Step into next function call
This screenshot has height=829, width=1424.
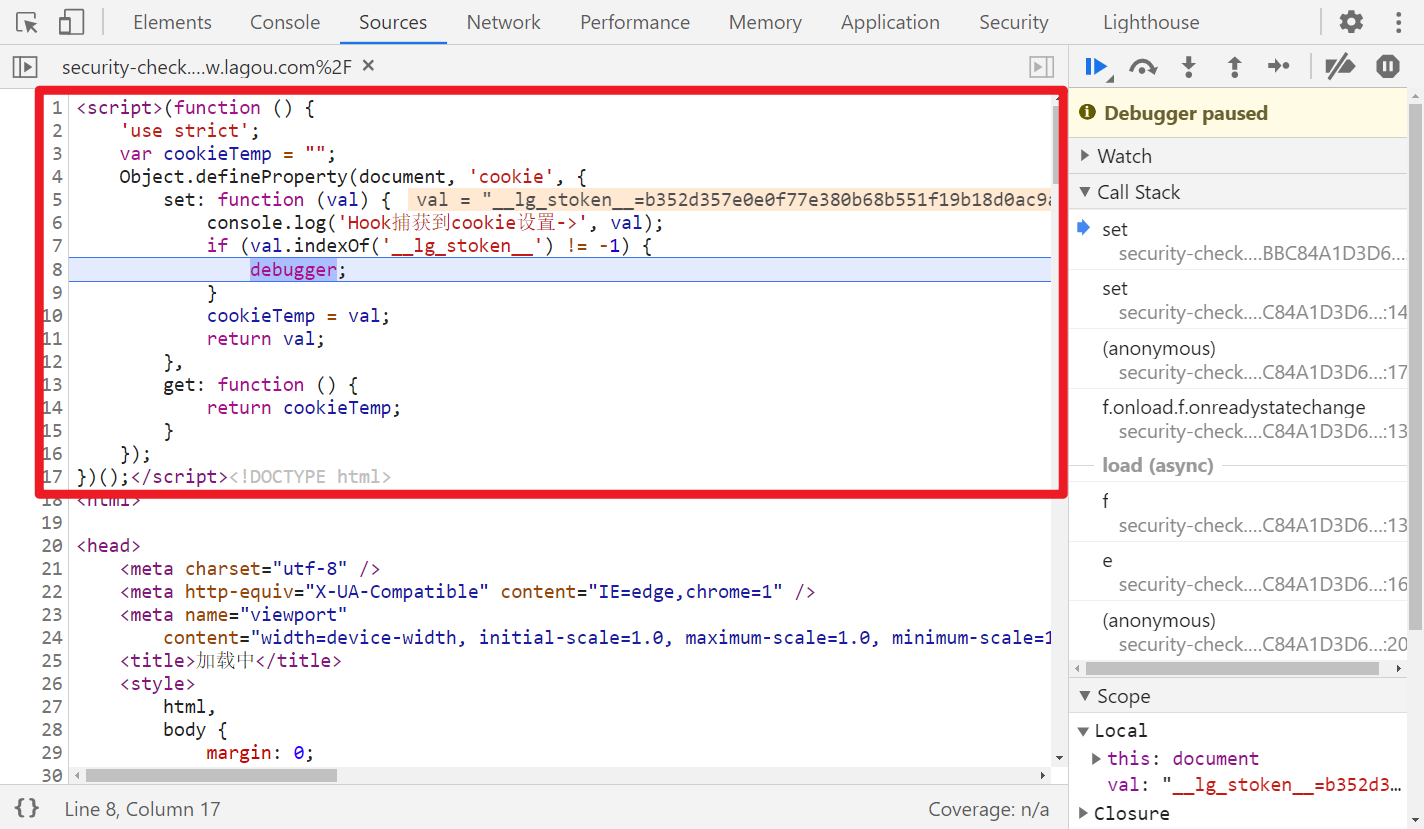[x=1188, y=67]
